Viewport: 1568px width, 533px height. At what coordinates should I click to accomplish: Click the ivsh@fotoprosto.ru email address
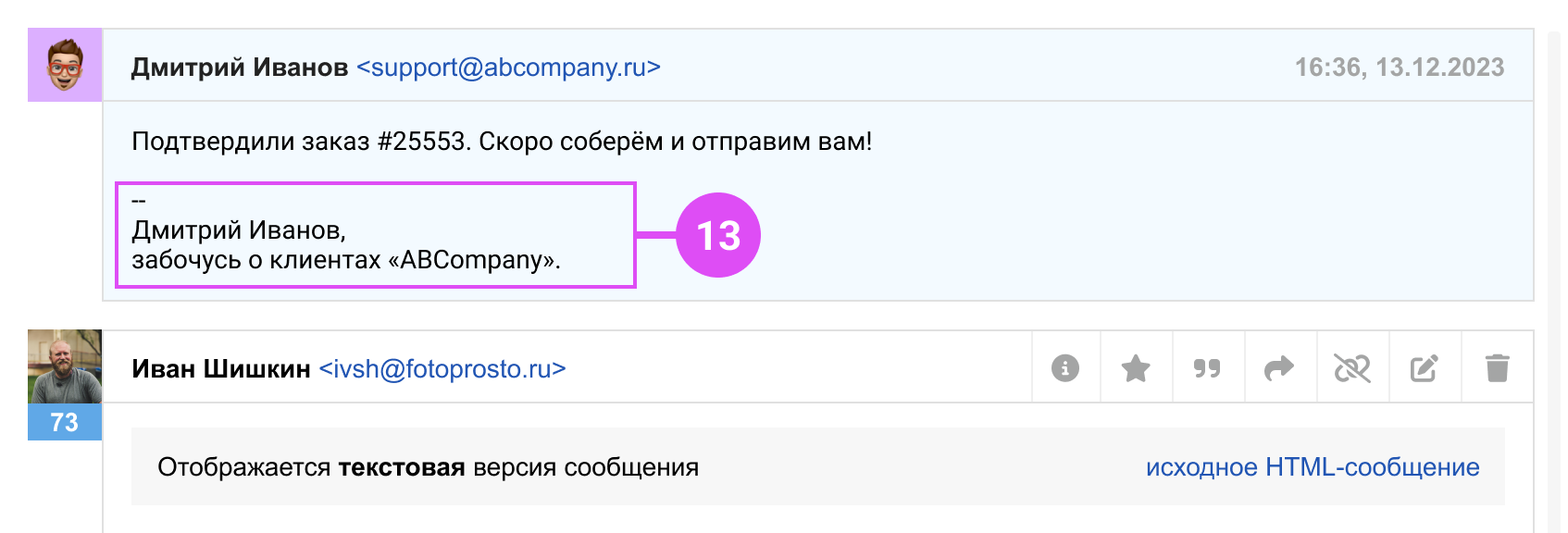[442, 369]
